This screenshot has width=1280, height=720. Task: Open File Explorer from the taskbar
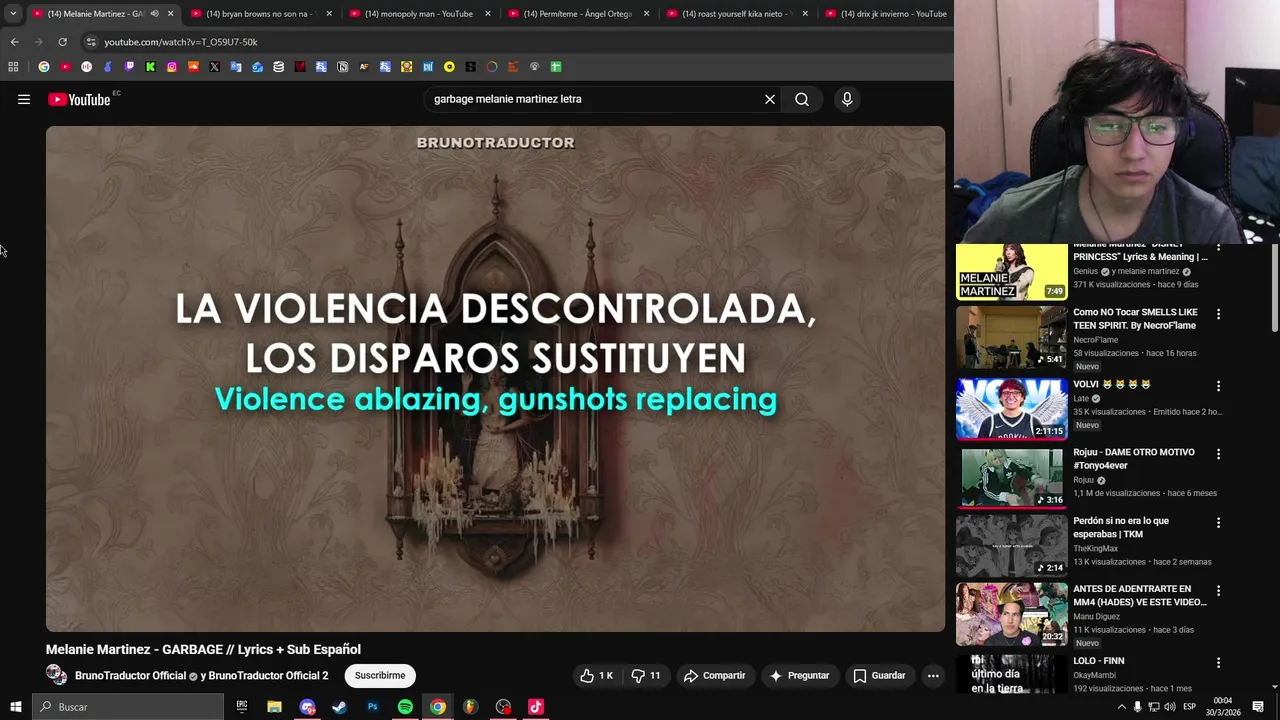[274, 707]
